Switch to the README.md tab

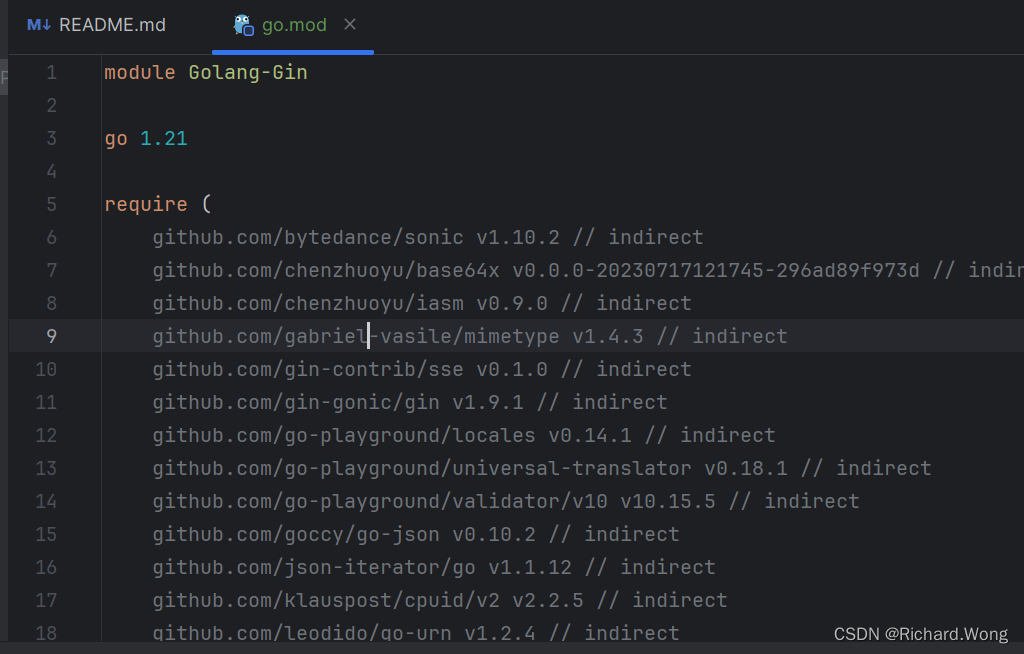tap(110, 24)
